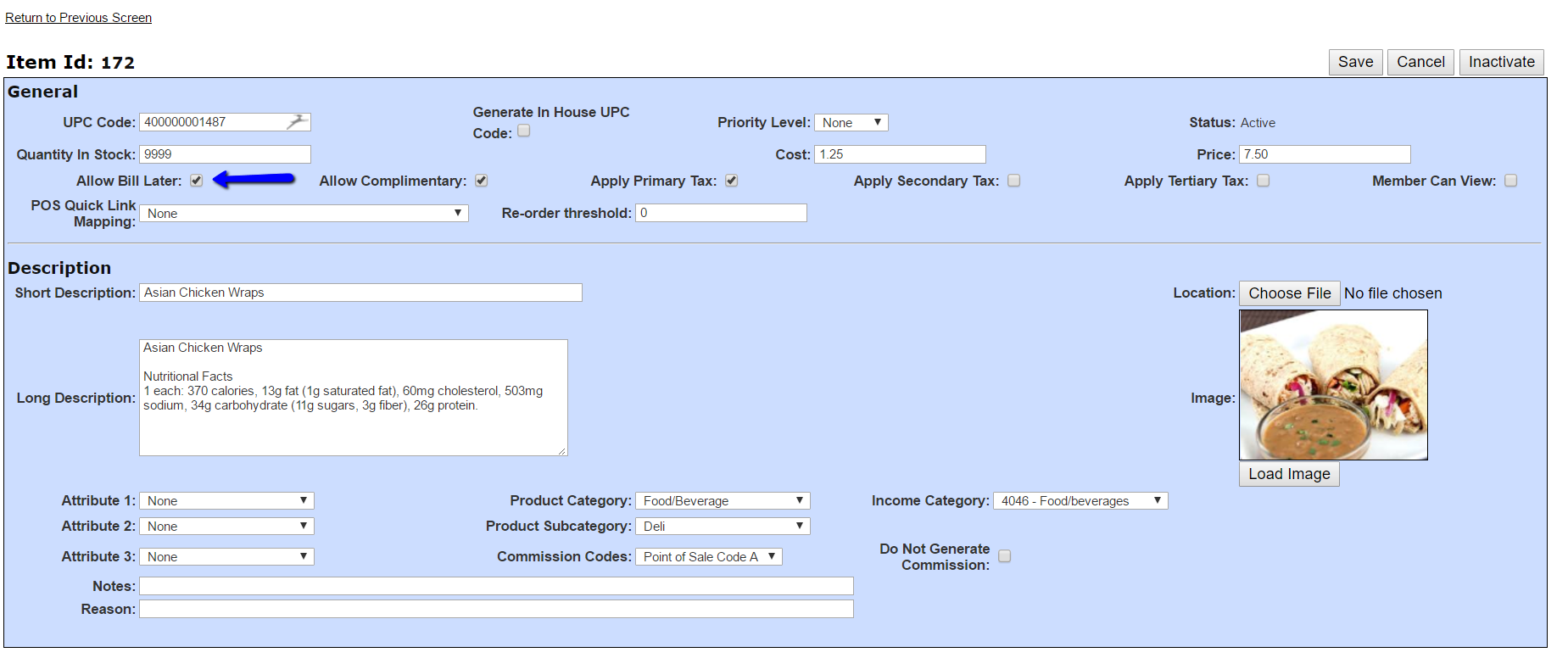This screenshot has height=658, width=1568.
Task: Click the Load Image button
Action: click(x=1289, y=474)
